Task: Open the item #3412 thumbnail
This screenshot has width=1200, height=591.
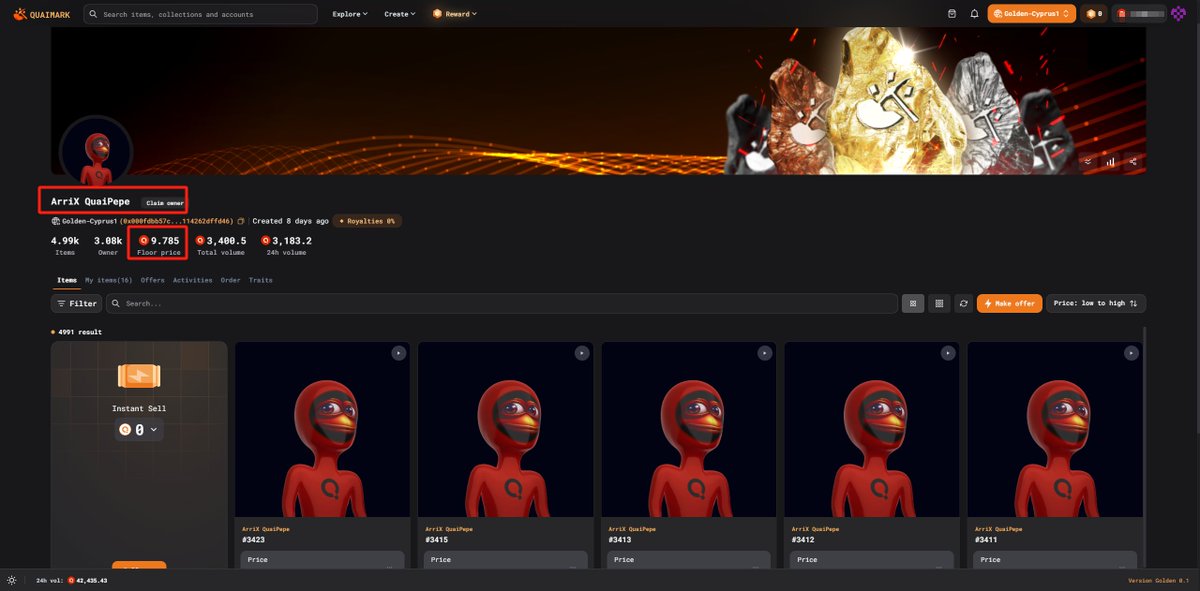Action: click(871, 430)
